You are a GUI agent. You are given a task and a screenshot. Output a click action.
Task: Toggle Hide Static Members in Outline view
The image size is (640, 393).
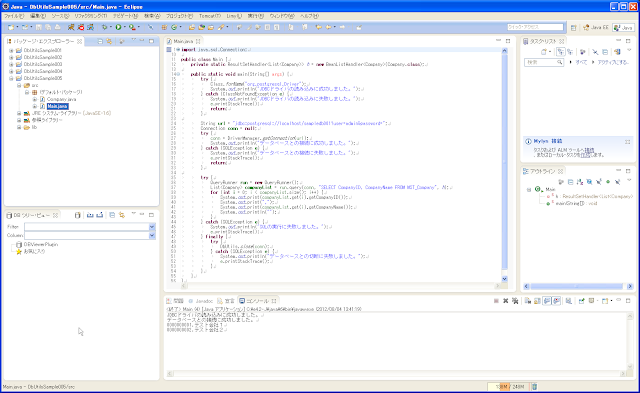(599, 182)
